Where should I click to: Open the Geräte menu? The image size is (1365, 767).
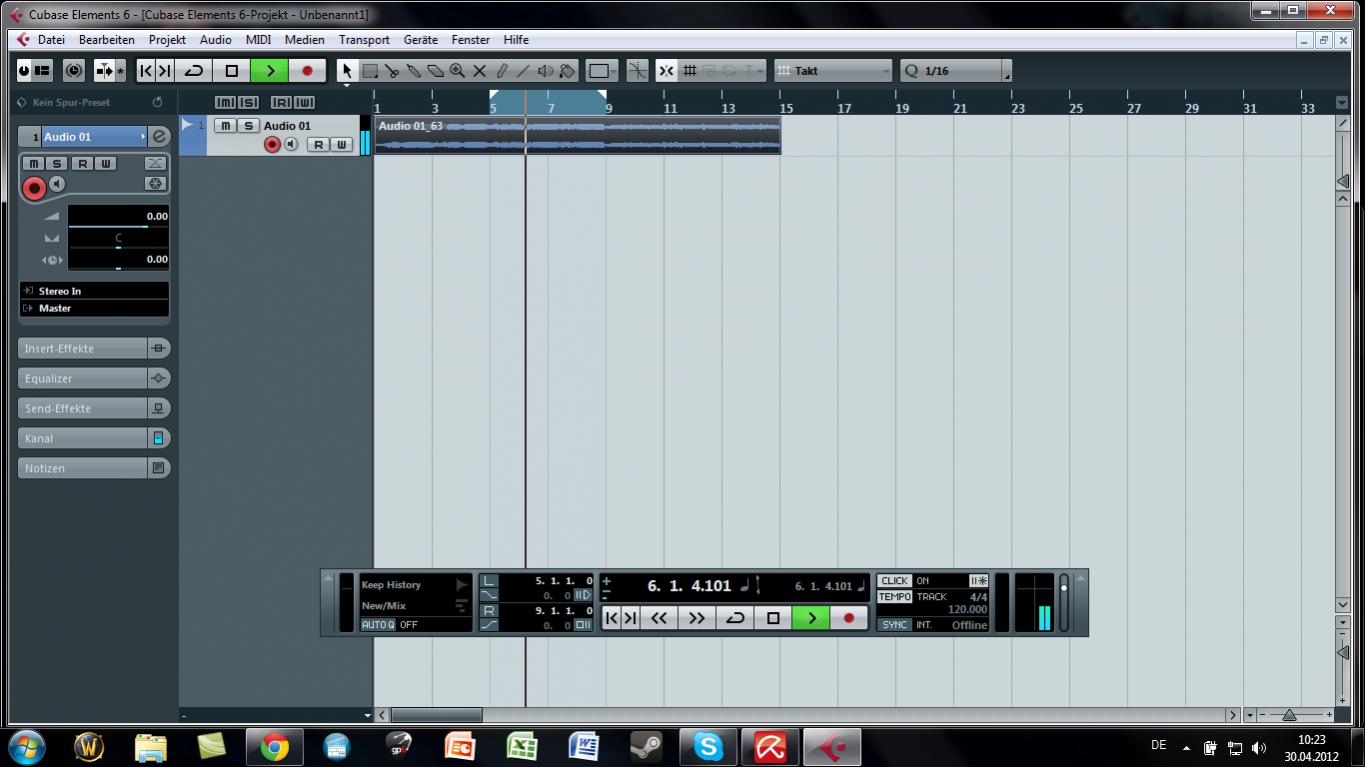(x=421, y=40)
